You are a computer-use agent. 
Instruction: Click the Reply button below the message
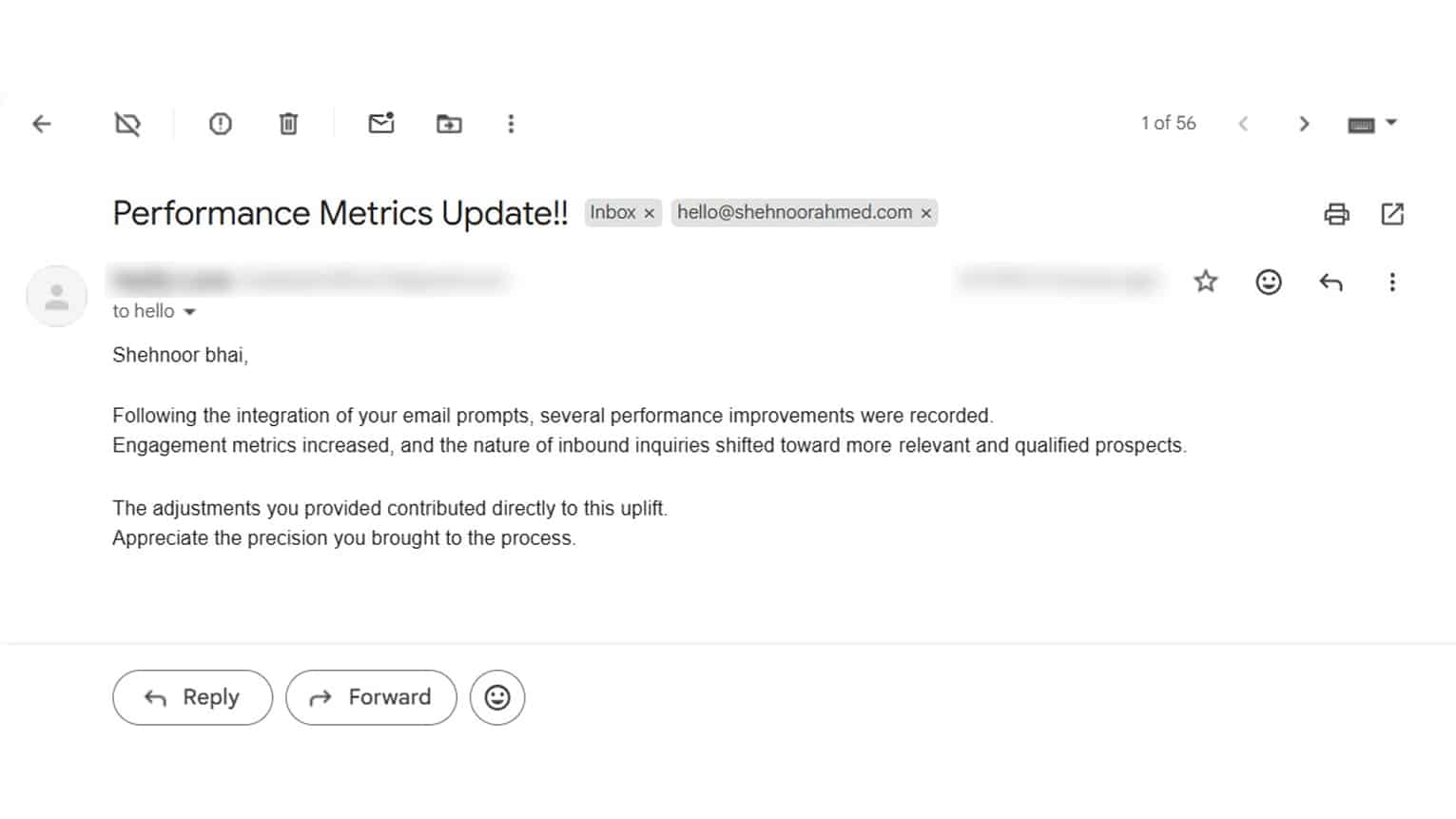(x=192, y=697)
